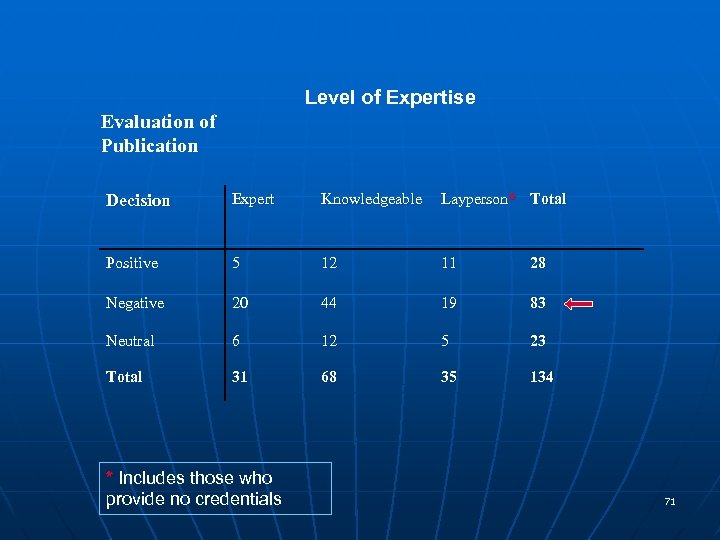Viewport: 720px width, 540px height.
Task: Click the 'Evaluation of Publication' heading
Action: click(x=158, y=134)
